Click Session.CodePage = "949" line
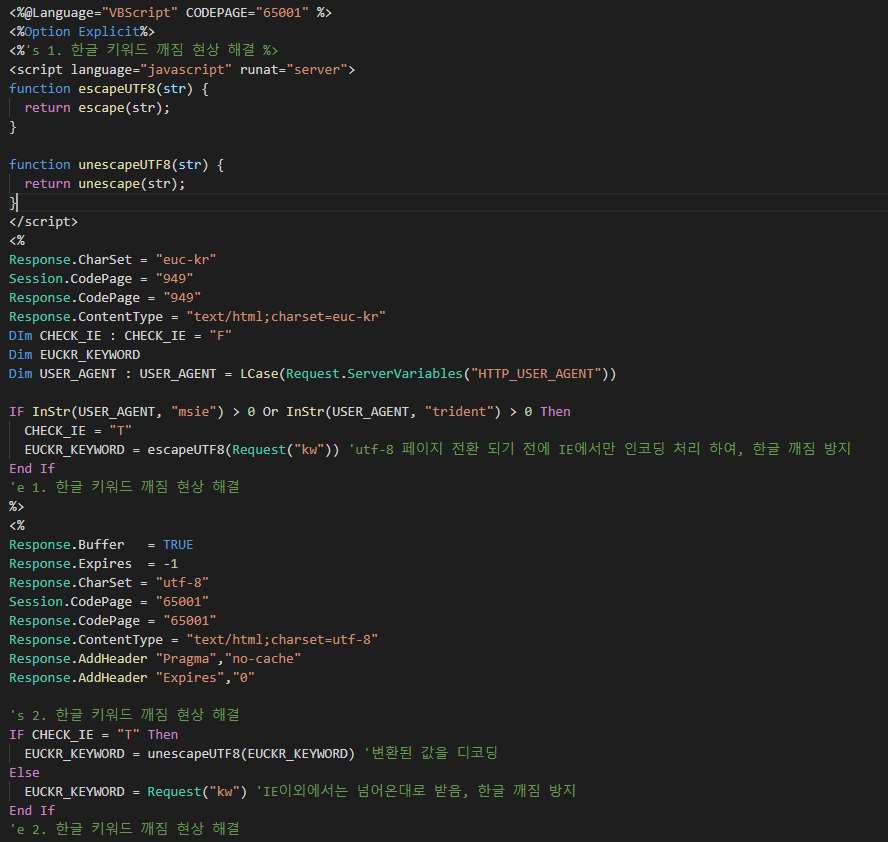This screenshot has height=842, width=888. tap(101, 279)
